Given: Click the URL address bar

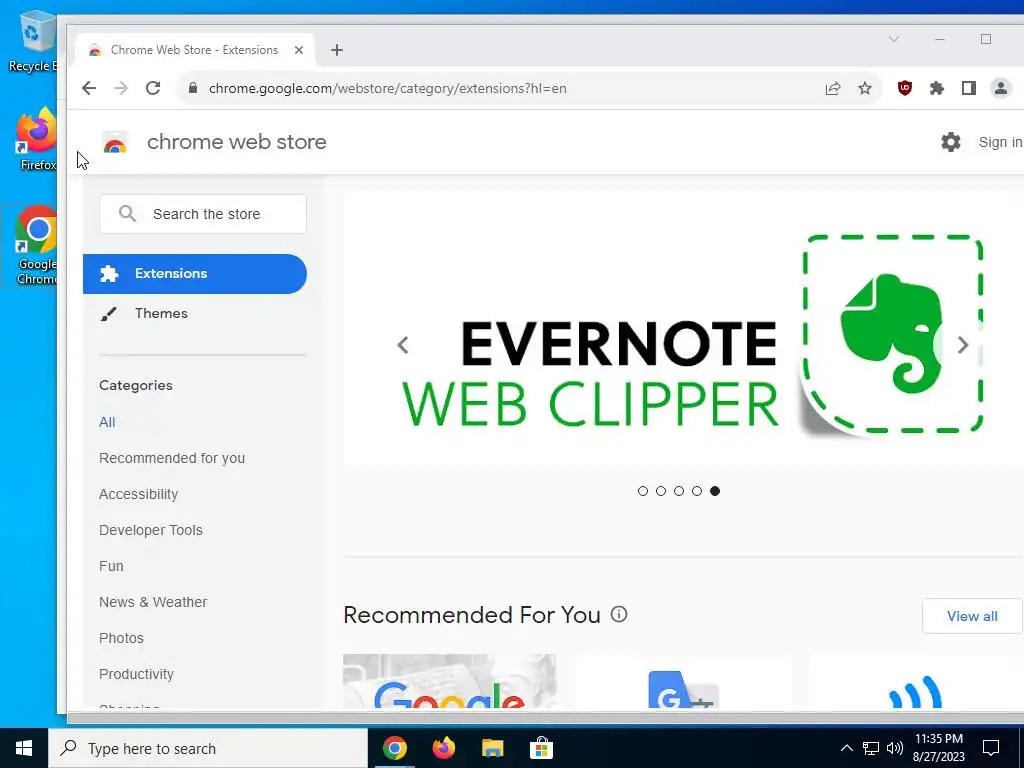Looking at the screenshot, I should [496, 88].
